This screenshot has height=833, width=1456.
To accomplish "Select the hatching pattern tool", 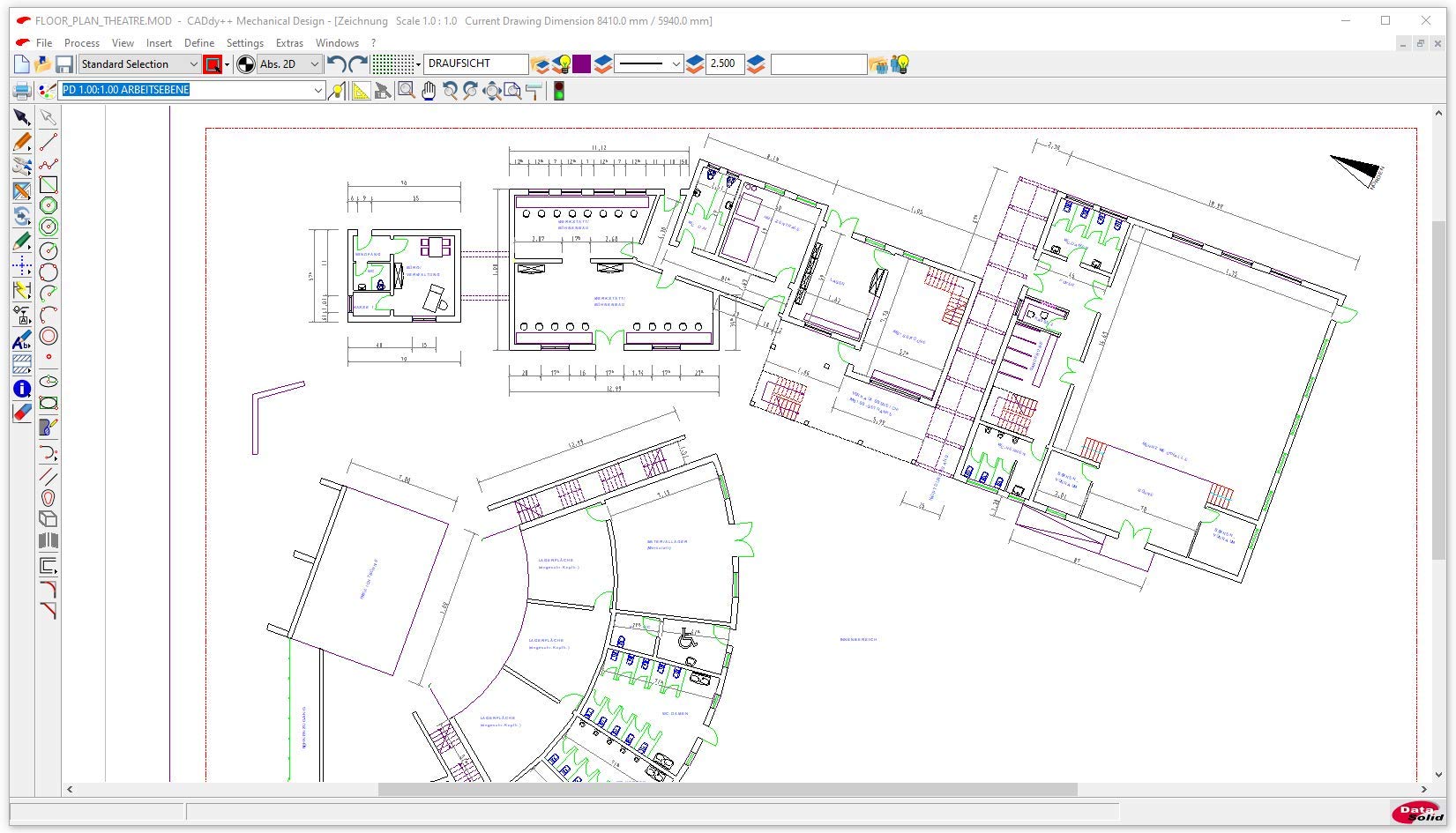I will click(x=22, y=364).
